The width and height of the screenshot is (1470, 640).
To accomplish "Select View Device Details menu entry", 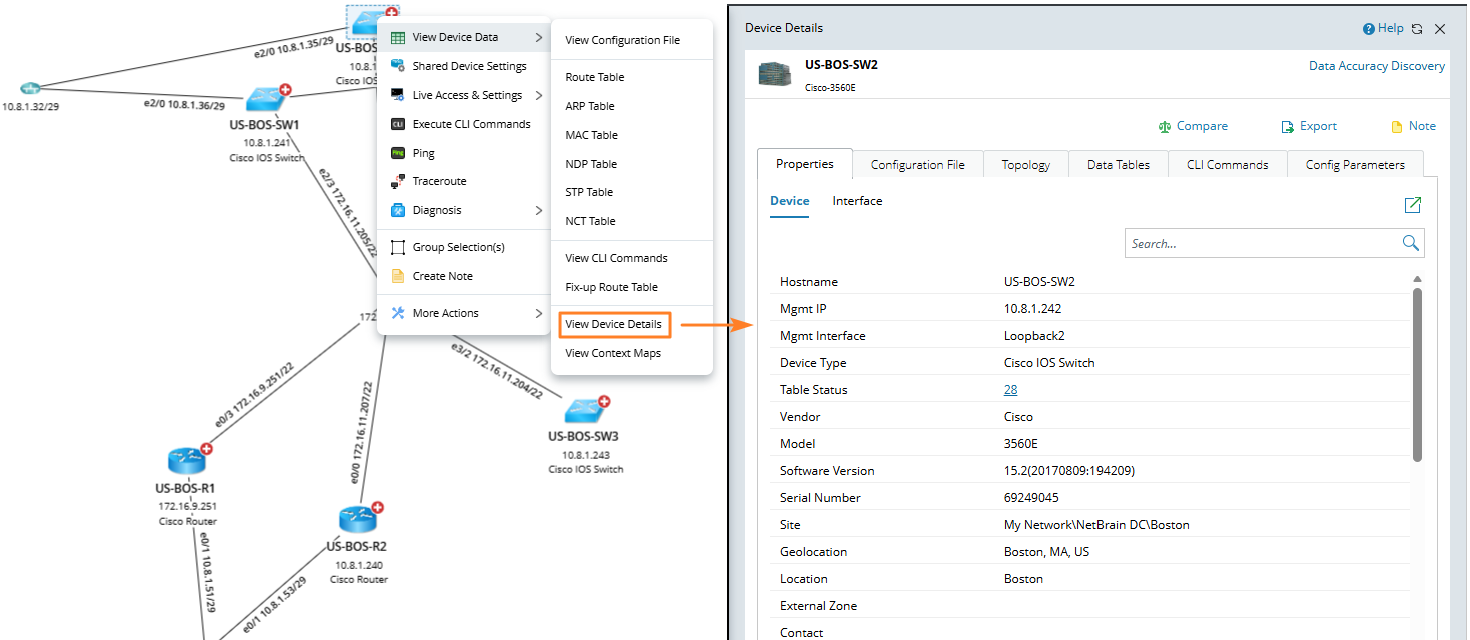I will pos(613,324).
